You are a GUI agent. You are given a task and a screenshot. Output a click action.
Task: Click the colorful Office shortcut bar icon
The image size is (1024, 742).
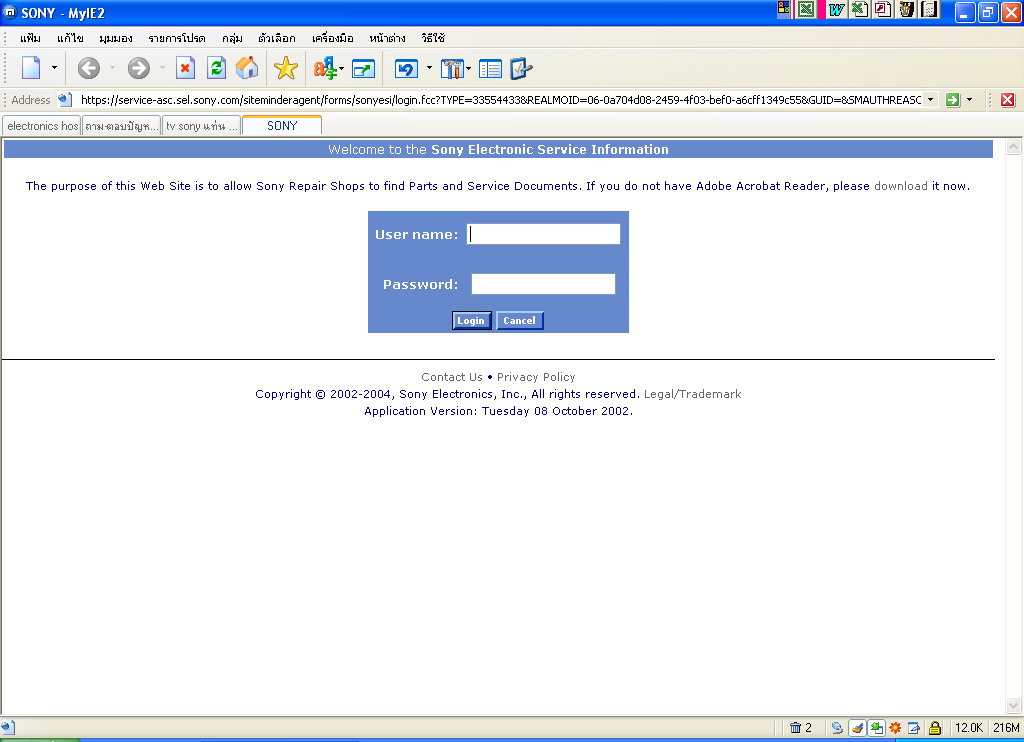(784, 8)
